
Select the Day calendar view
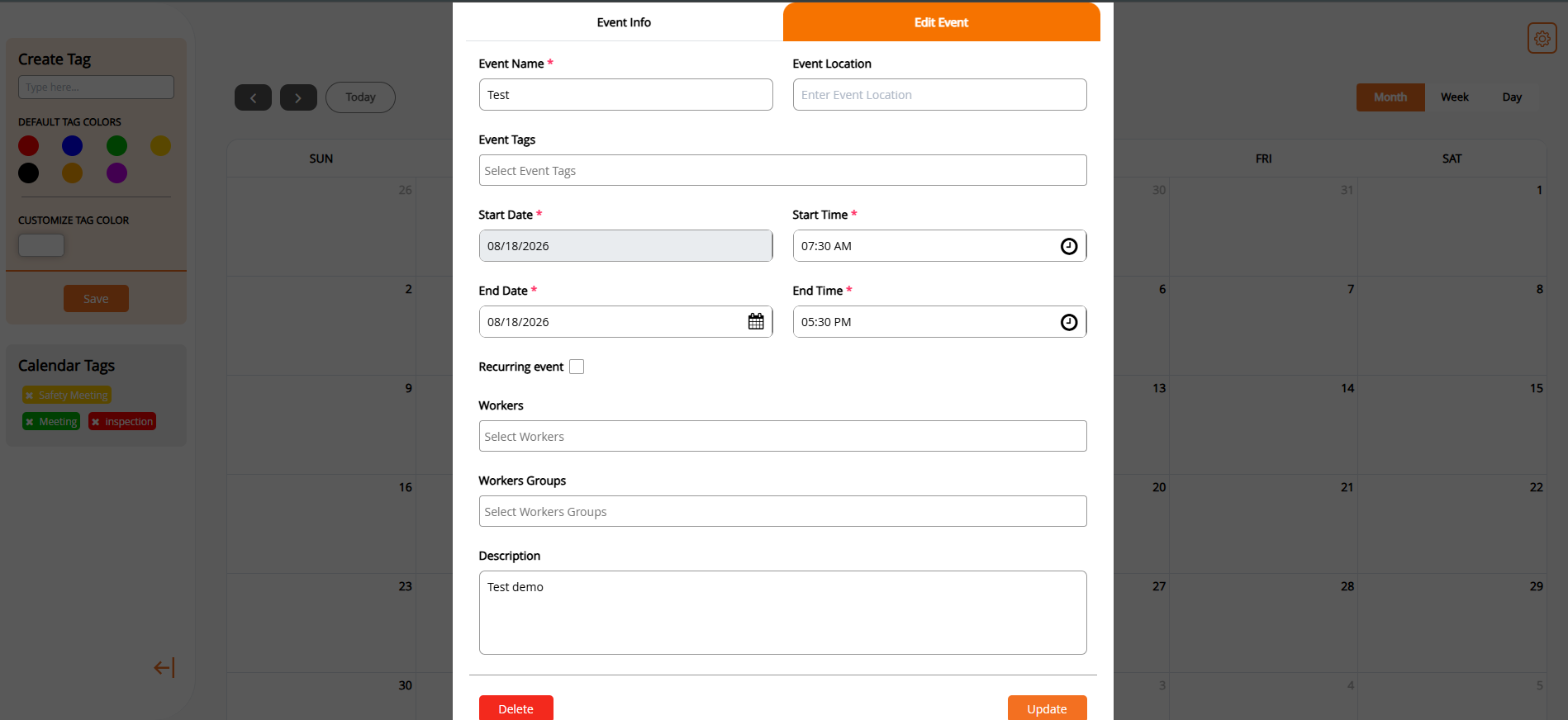1512,97
